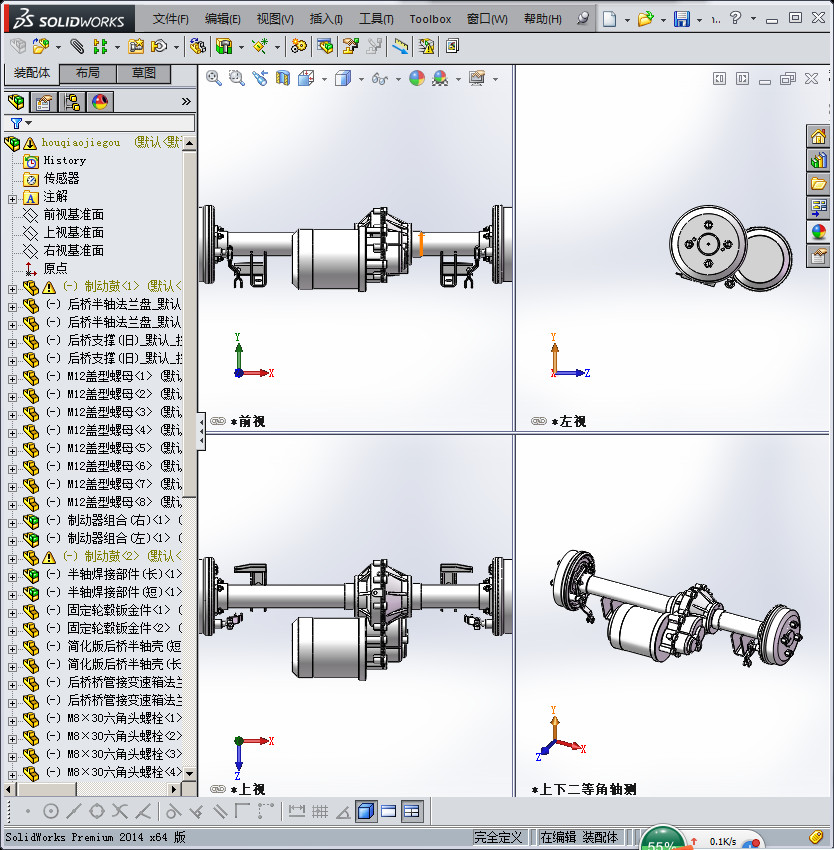Open the DisplayManager tab icon
Screen dimensions: 834x850
click(x=100, y=102)
